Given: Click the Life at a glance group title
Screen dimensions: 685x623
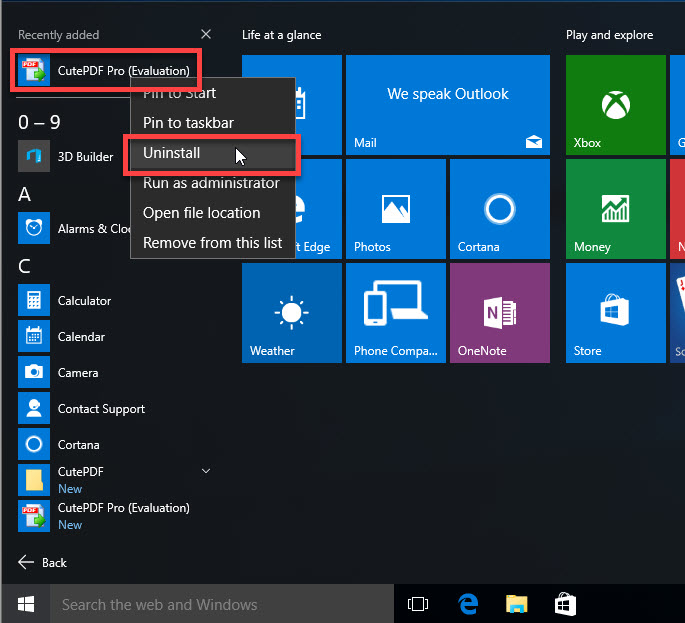Looking at the screenshot, I should [281, 35].
